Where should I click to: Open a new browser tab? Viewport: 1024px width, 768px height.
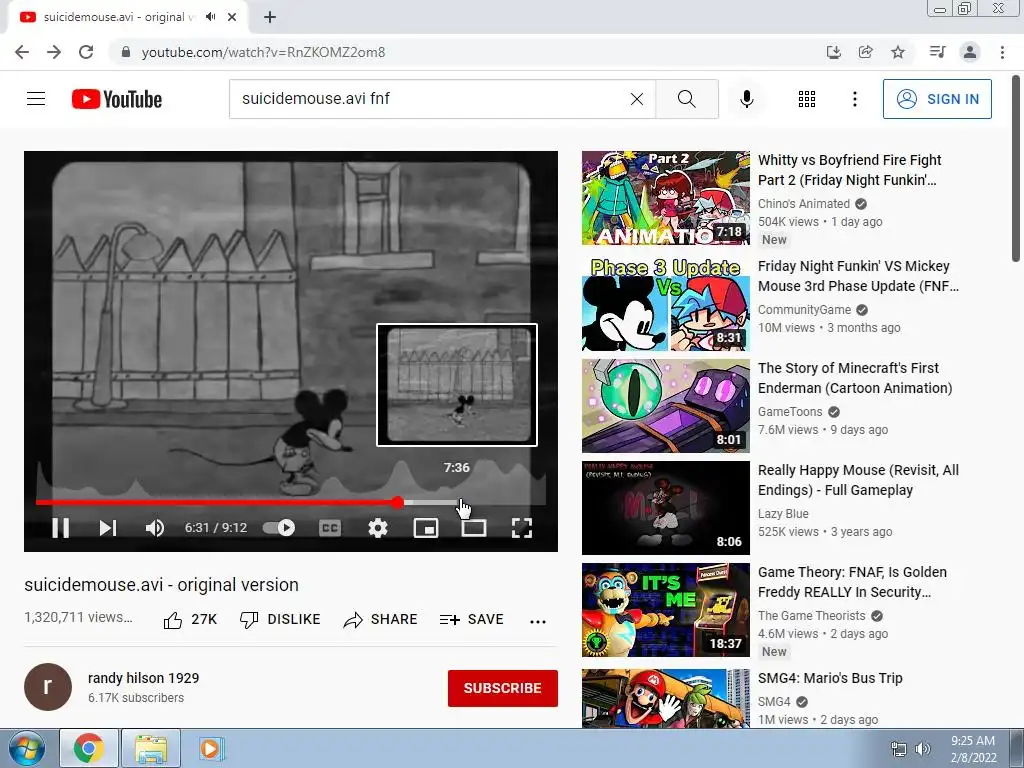270,17
